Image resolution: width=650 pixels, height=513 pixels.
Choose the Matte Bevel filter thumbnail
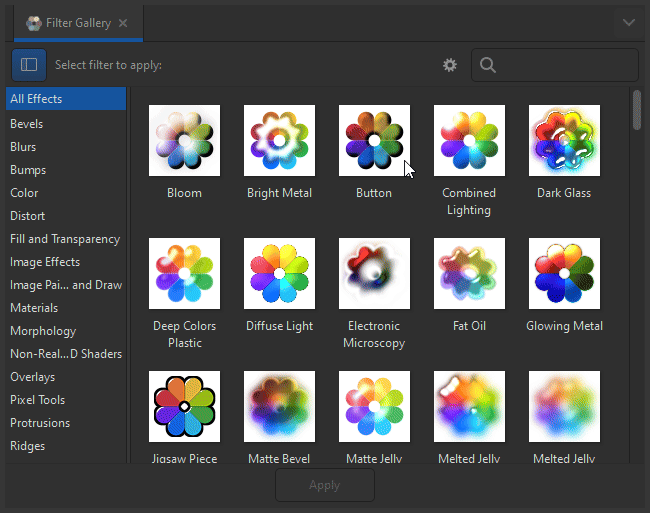pos(279,407)
